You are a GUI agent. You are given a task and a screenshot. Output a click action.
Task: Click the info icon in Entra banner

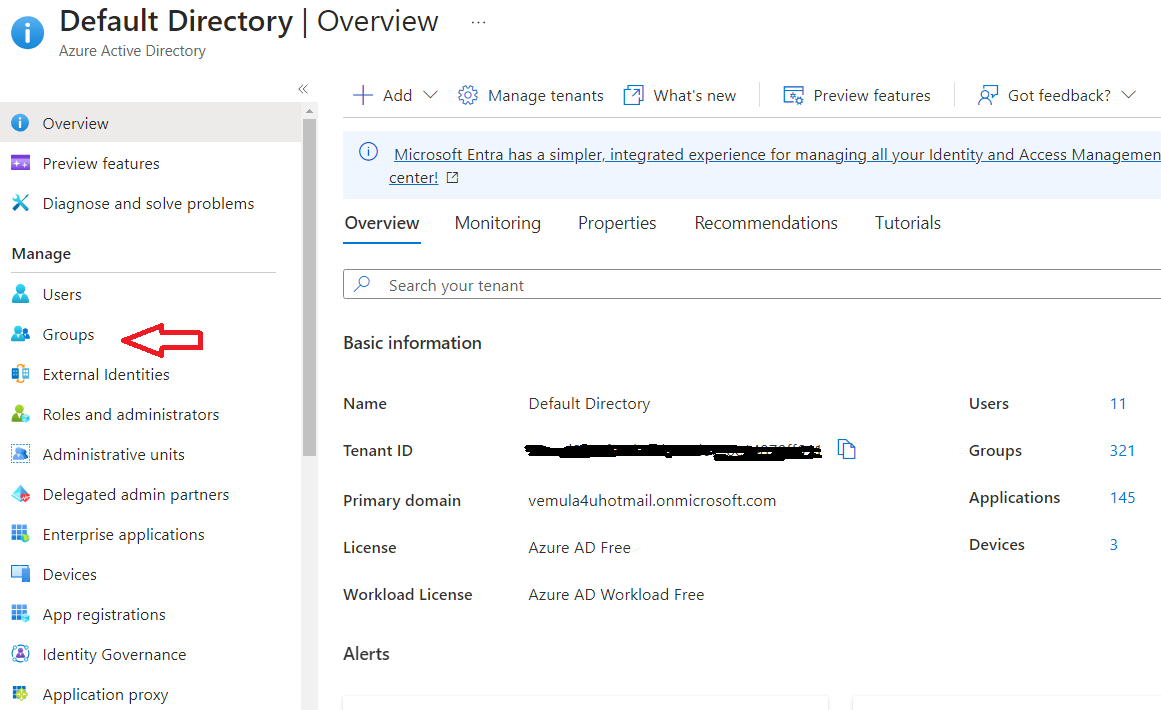[368, 152]
